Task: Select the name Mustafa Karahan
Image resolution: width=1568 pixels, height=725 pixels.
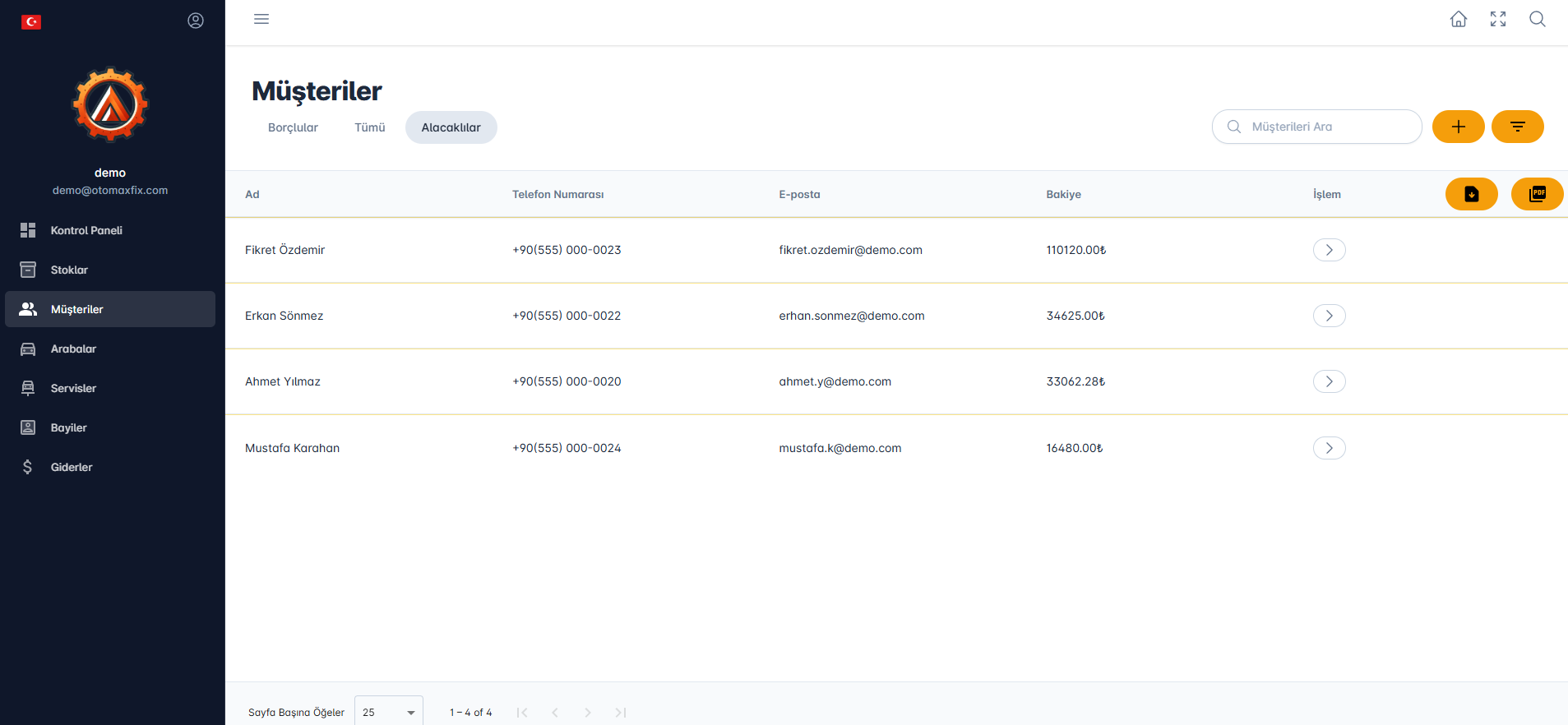Action: coord(293,448)
